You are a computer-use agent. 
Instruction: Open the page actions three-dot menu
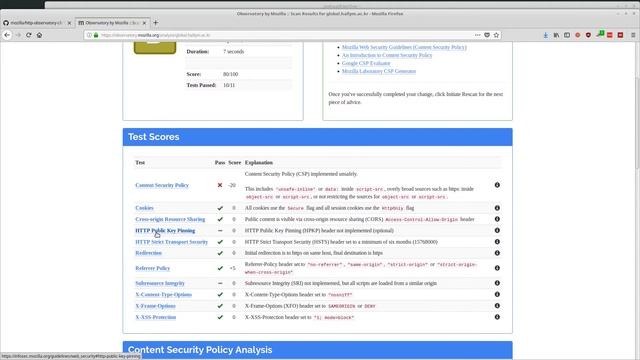tap(477, 35)
